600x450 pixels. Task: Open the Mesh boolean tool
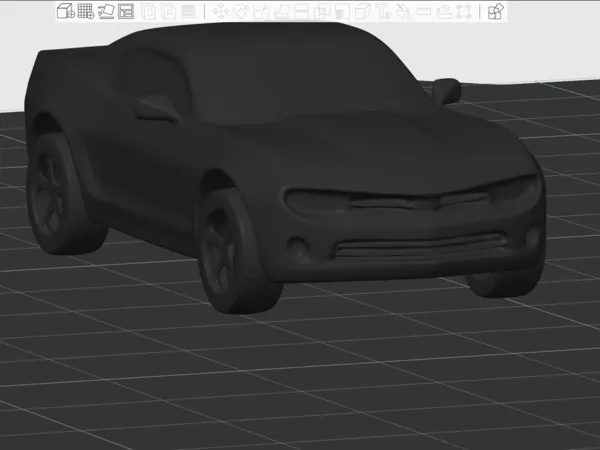321,12
